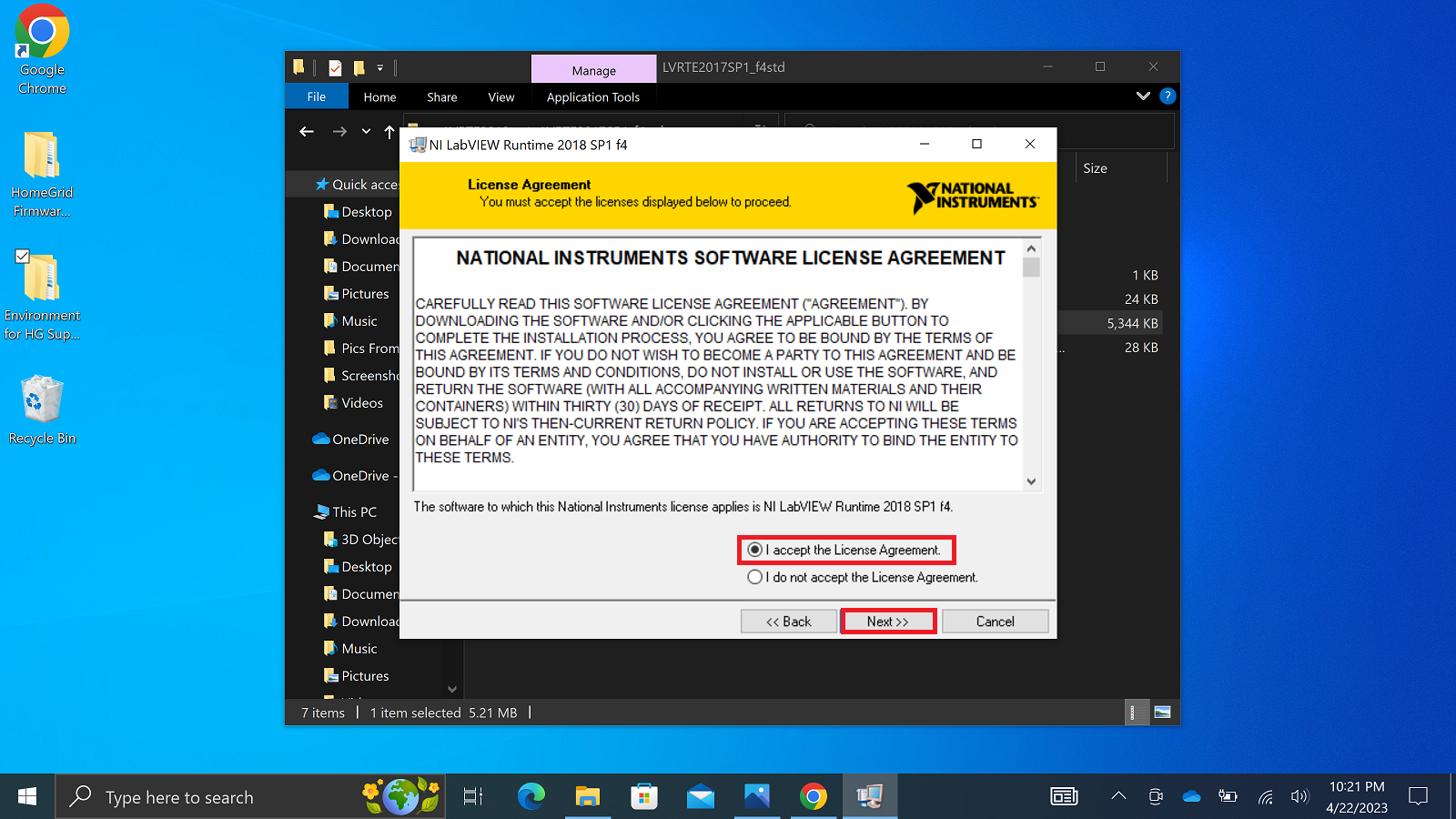The image size is (1456, 819).
Task: Open Customize Quick Access Toolbar dropdown
Action: tap(380, 67)
